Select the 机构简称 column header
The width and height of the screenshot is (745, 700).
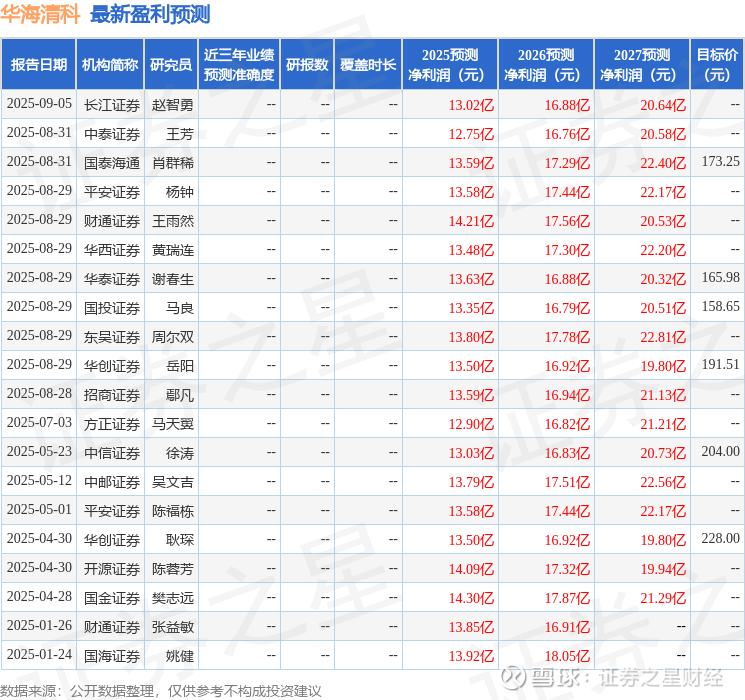tap(110, 65)
